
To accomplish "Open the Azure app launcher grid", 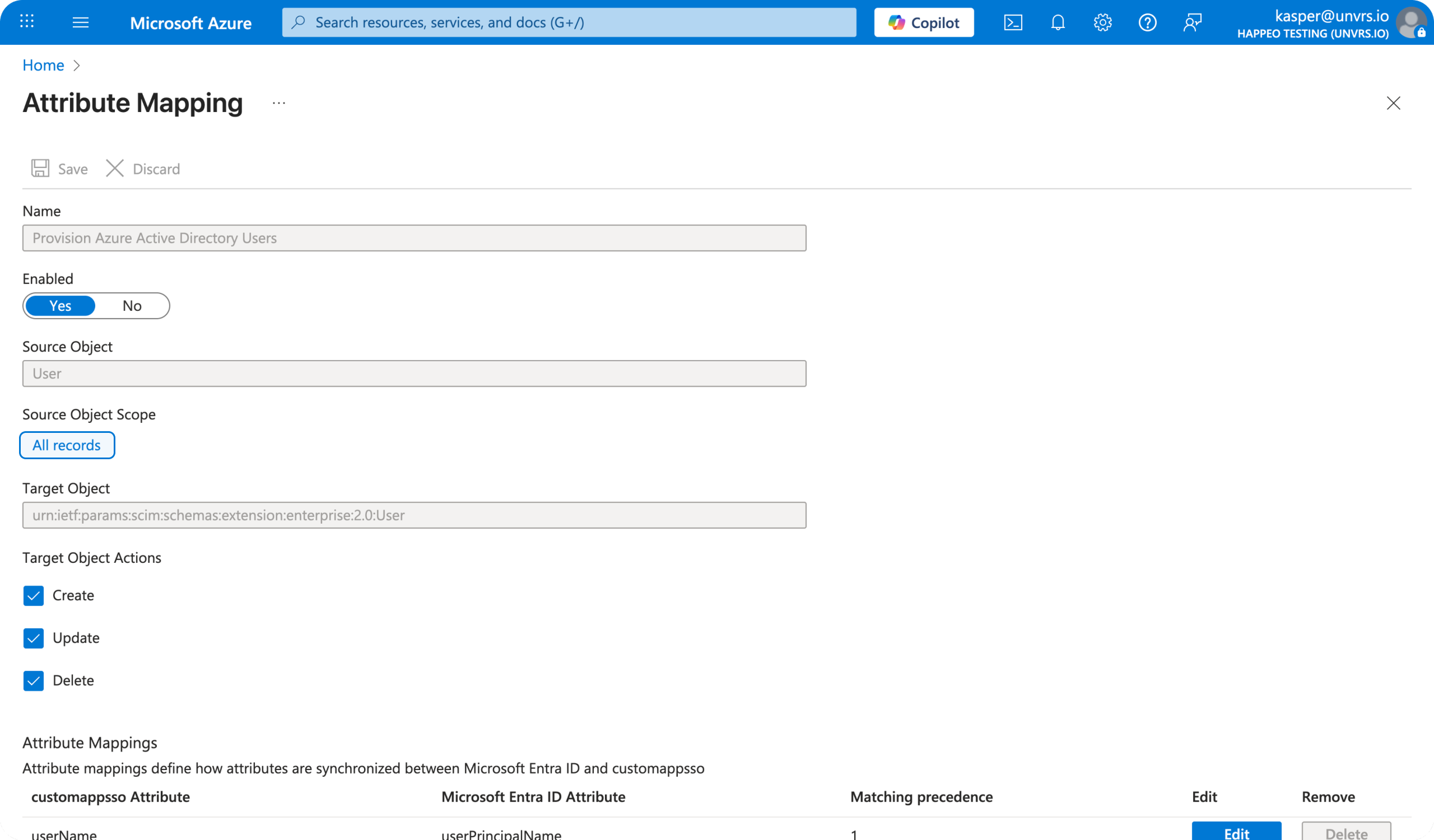I will (27, 22).
